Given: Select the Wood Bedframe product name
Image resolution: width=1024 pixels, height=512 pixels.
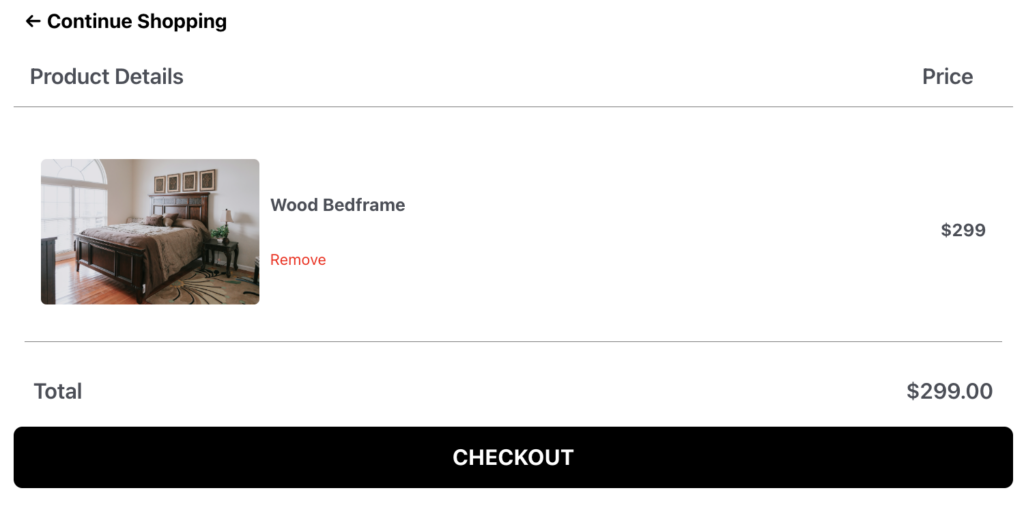Looking at the screenshot, I should (x=337, y=205).
